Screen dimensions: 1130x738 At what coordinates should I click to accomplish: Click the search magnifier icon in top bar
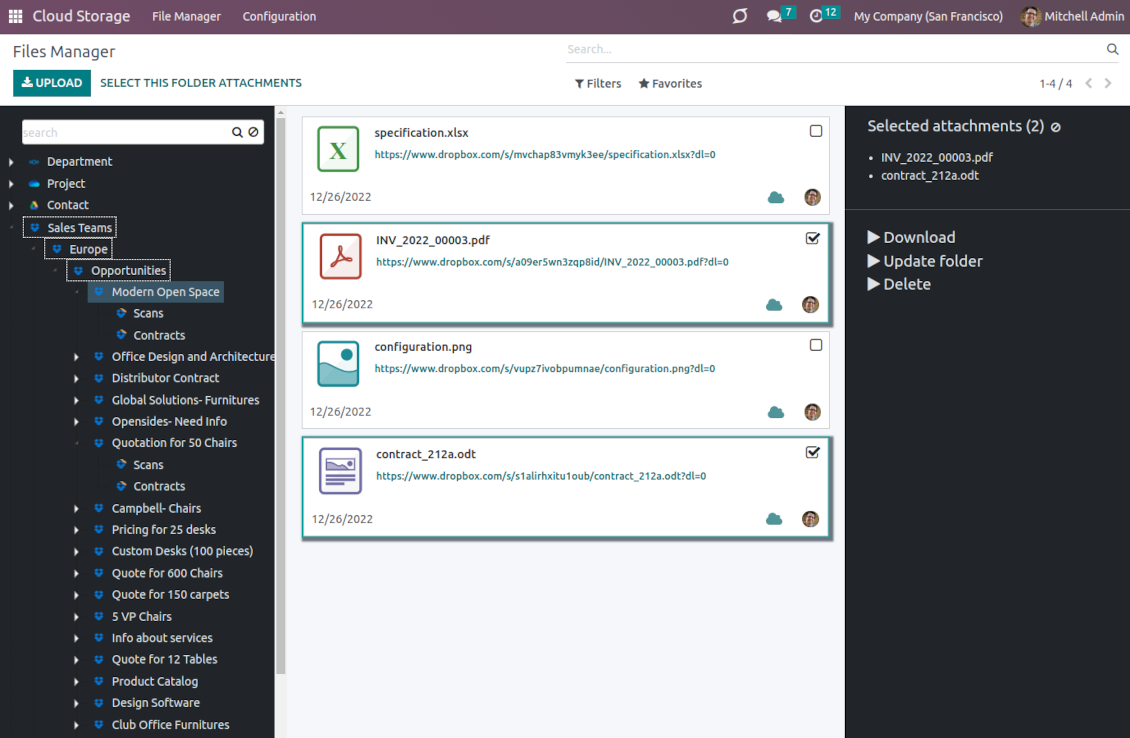tap(1112, 49)
